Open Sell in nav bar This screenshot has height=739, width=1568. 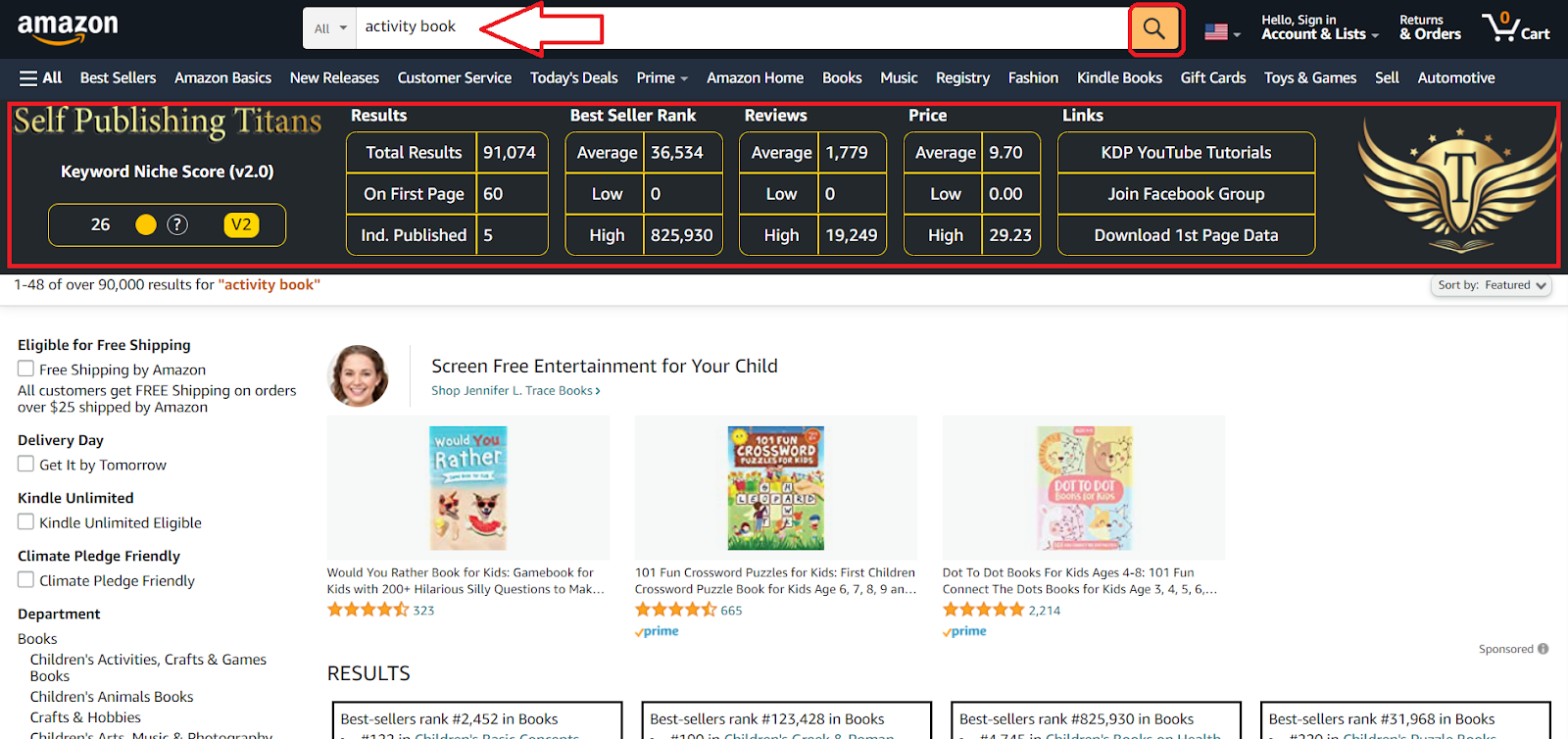coord(1387,77)
